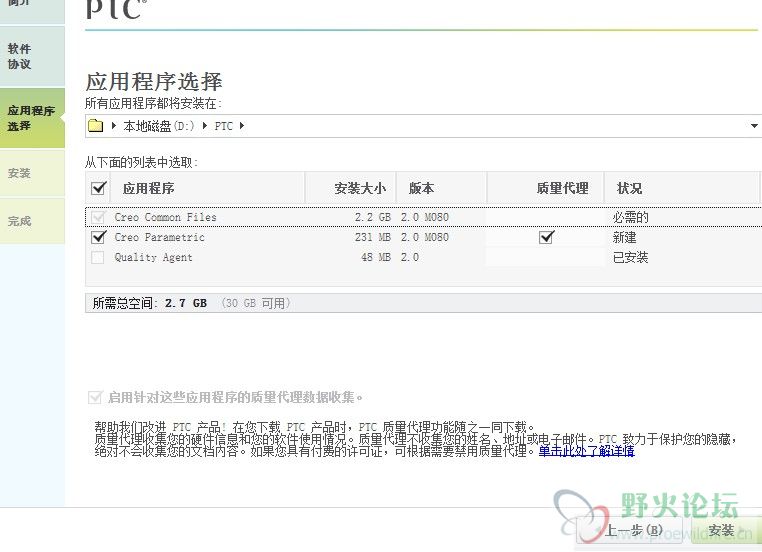
Task: Open the 软件协议 step in sidebar
Action: [32, 56]
